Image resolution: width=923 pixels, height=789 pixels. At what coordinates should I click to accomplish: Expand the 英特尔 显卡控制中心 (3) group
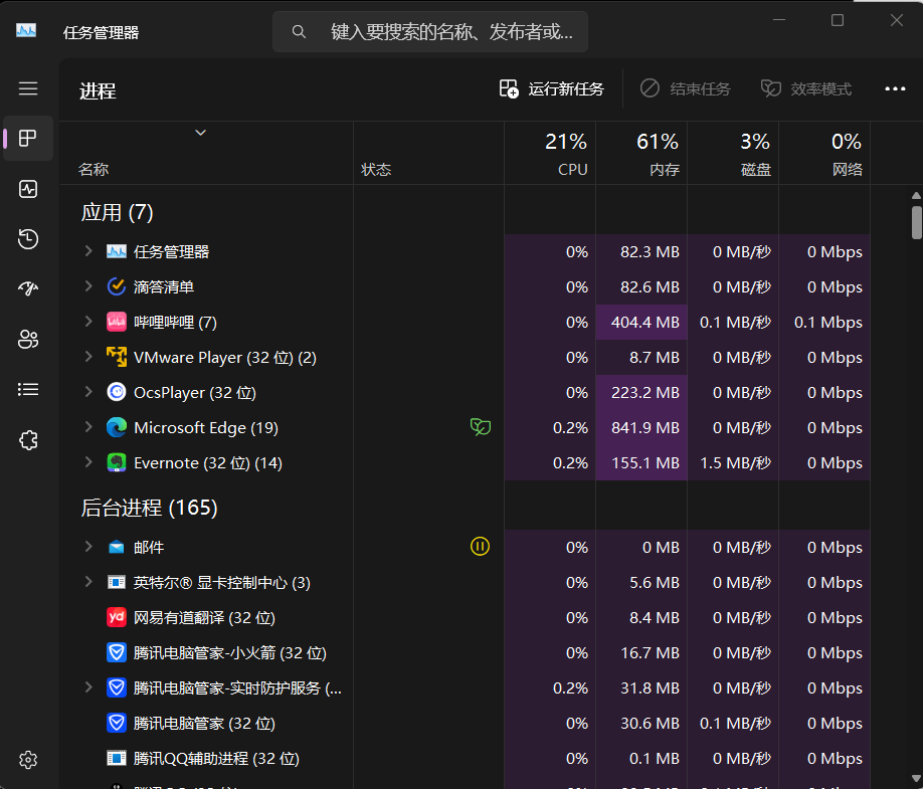pos(88,582)
